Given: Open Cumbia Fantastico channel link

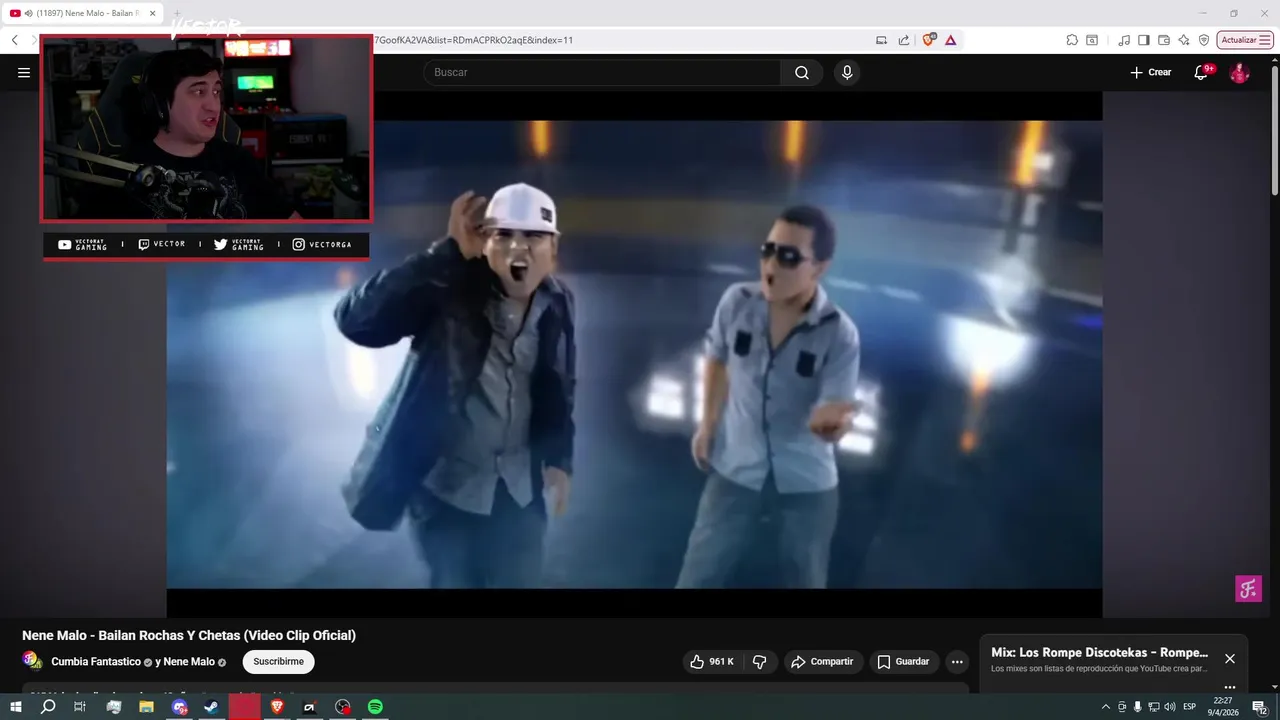Looking at the screenshot, I should click(x=96, y=662).
